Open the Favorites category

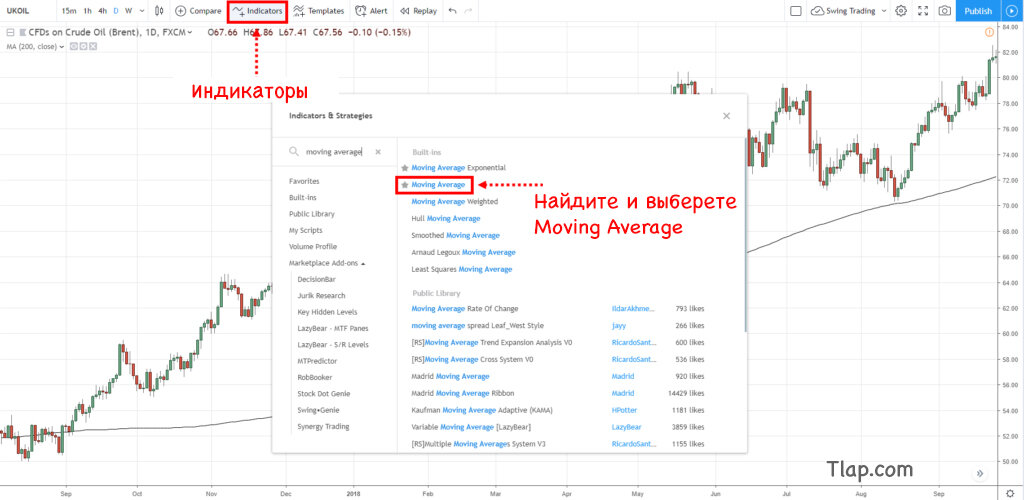pyautogui.click(x=304, y=181)
